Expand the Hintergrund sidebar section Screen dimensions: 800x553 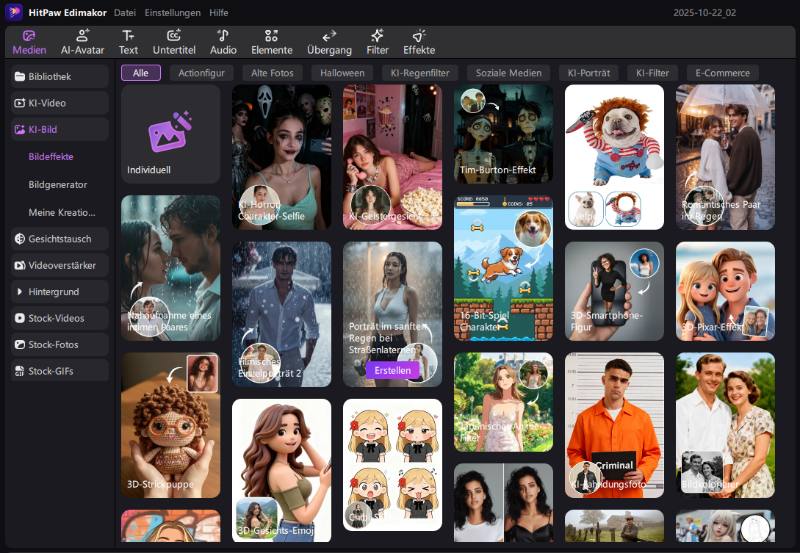[58, 291]
